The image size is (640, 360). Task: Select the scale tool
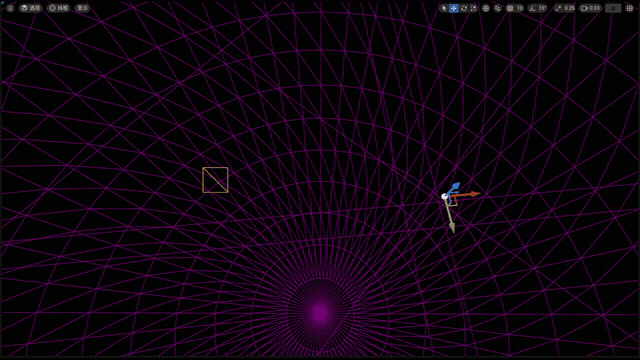pos(473,8)
